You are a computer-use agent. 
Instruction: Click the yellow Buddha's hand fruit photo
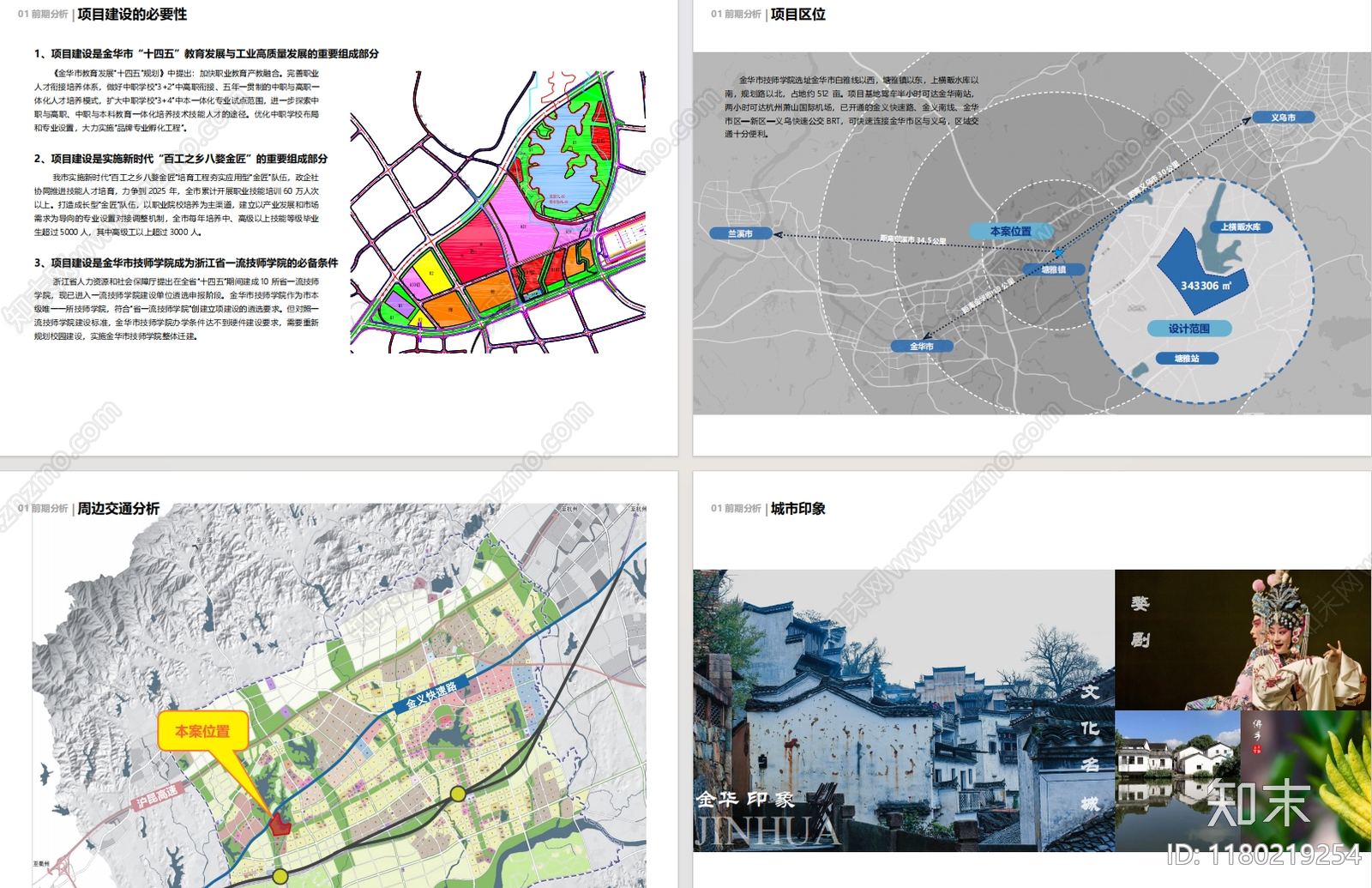[1307, 781]
